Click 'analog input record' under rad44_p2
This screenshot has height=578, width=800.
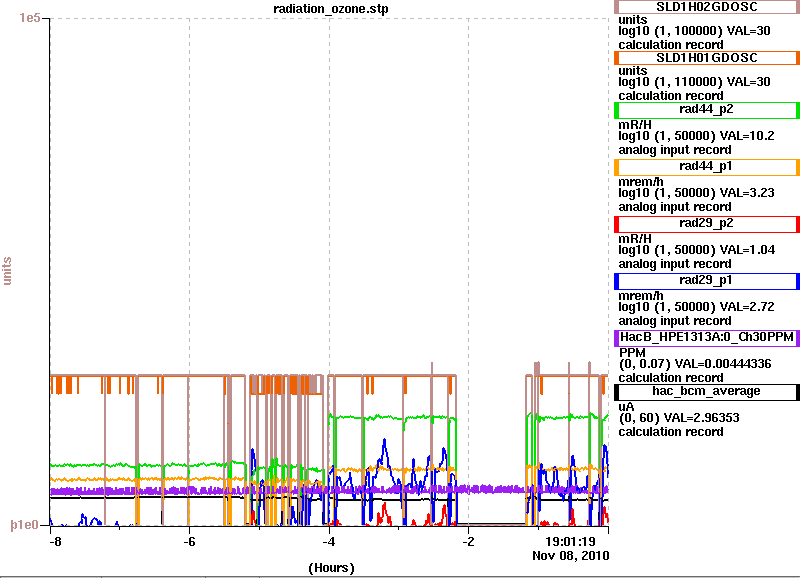click(x=674, y=150)
